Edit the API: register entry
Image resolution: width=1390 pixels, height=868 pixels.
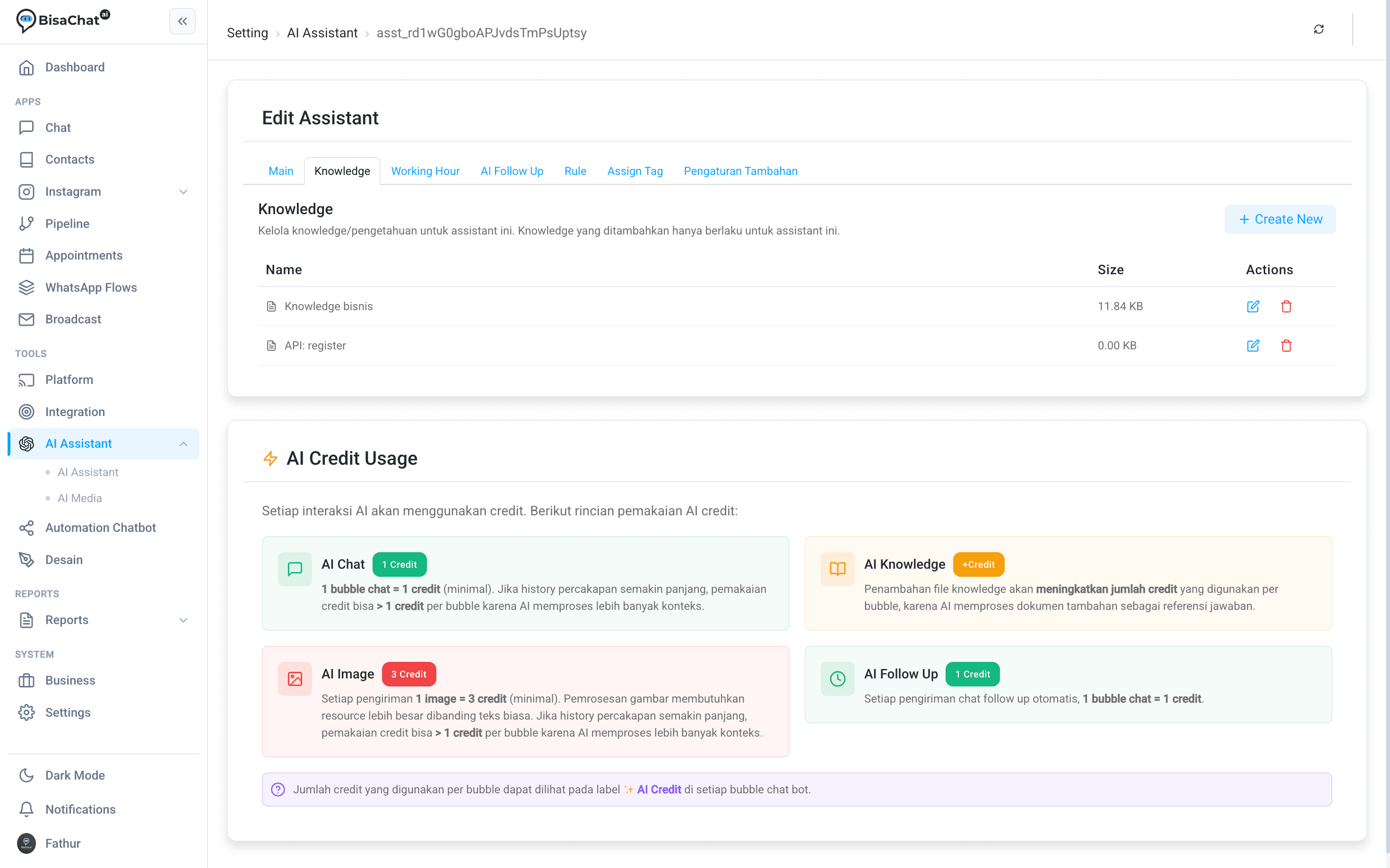point(1253,346)
